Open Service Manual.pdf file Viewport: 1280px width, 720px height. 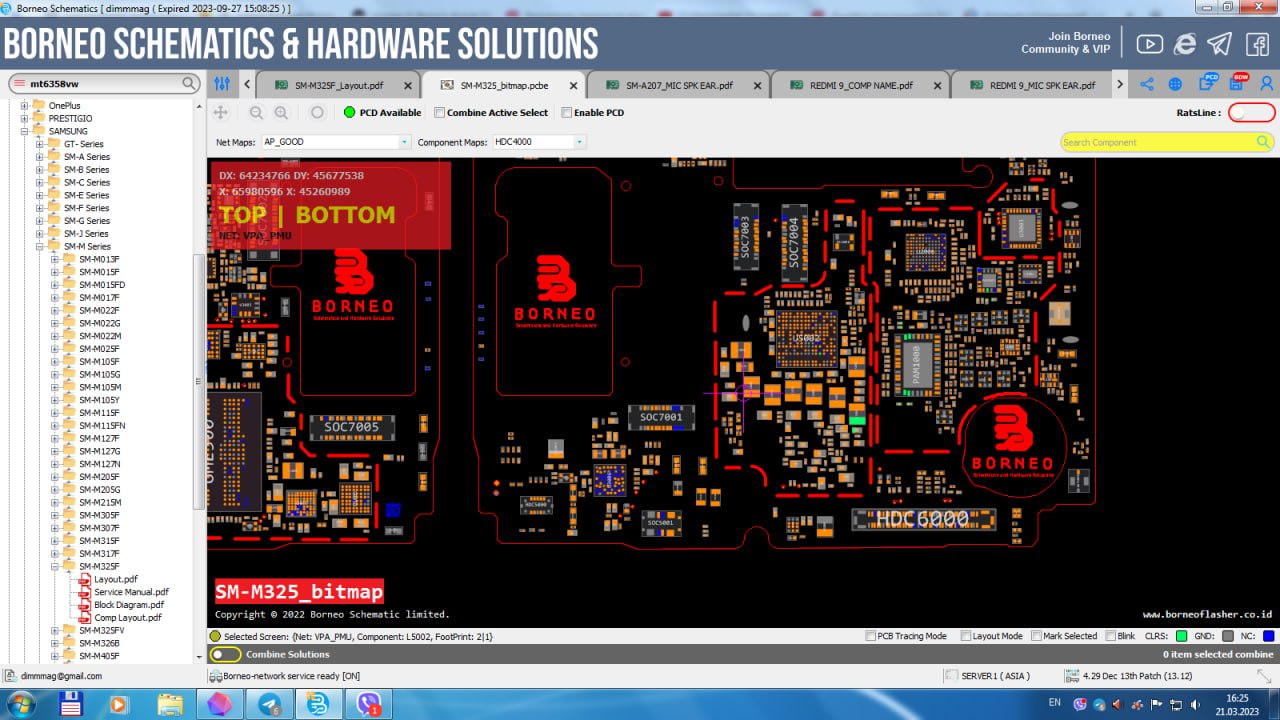pyautogui.click(x=131, y=592)
